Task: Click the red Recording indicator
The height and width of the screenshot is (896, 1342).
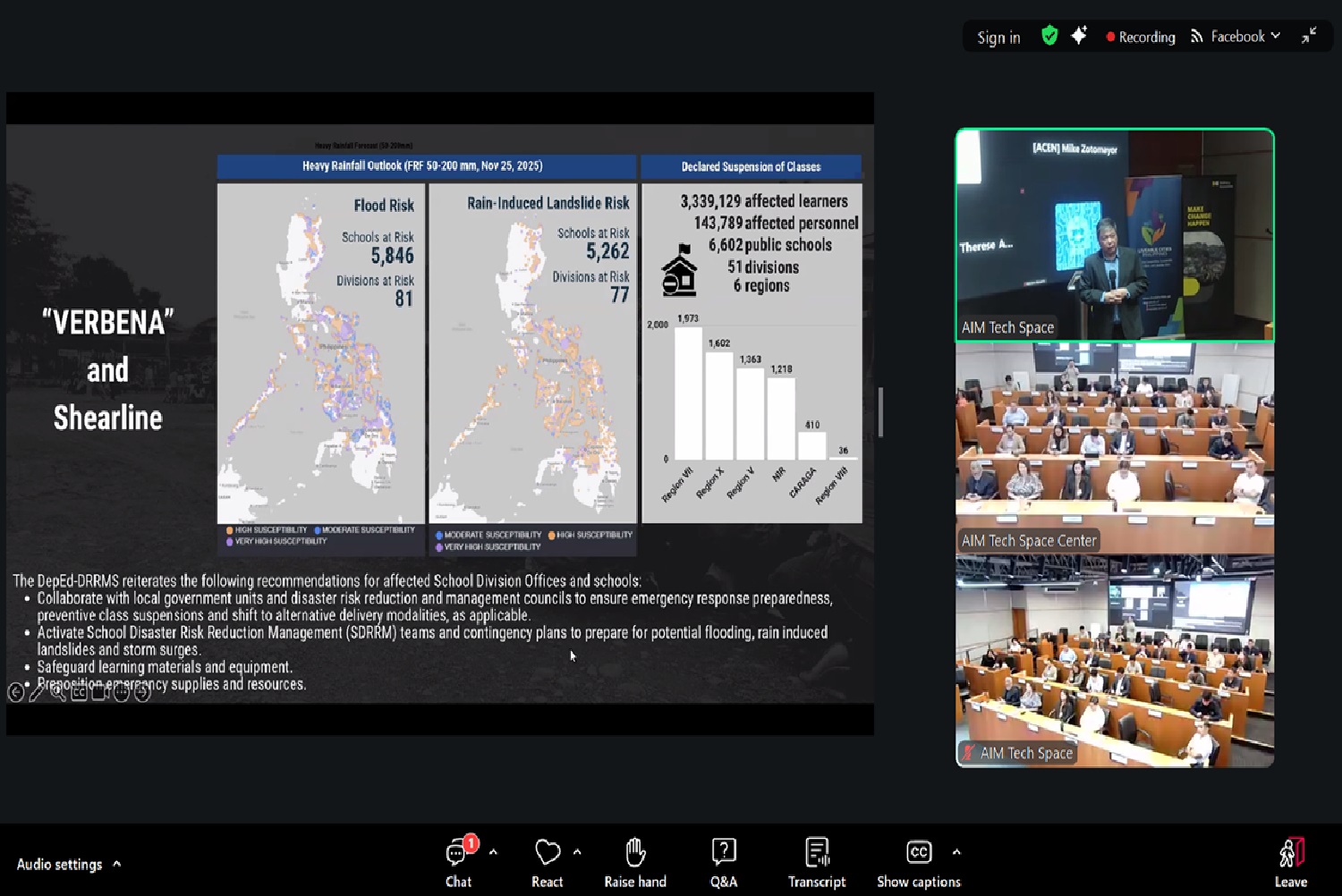Action: [x=1141, y=37]
